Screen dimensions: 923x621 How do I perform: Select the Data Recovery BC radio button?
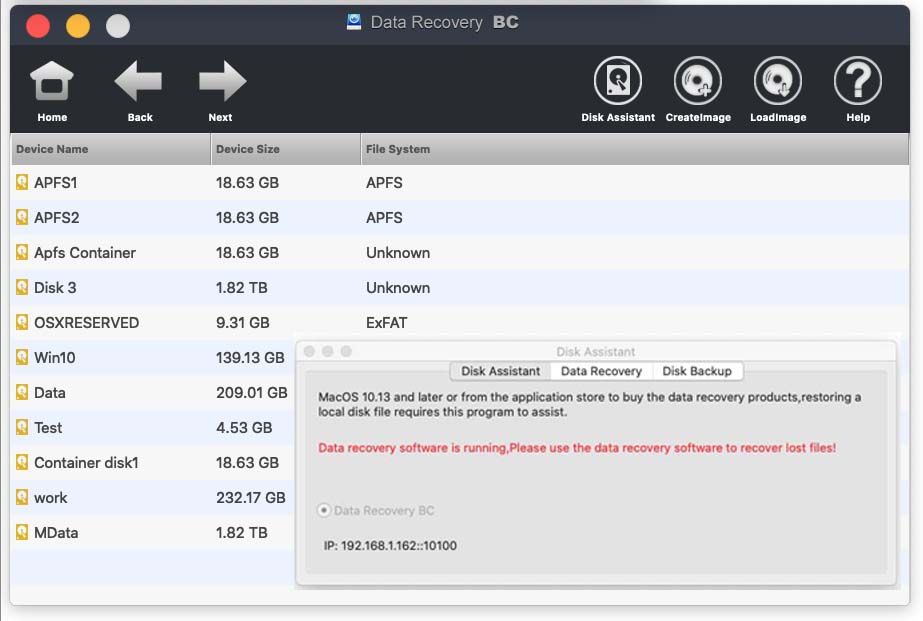[324, 510]
